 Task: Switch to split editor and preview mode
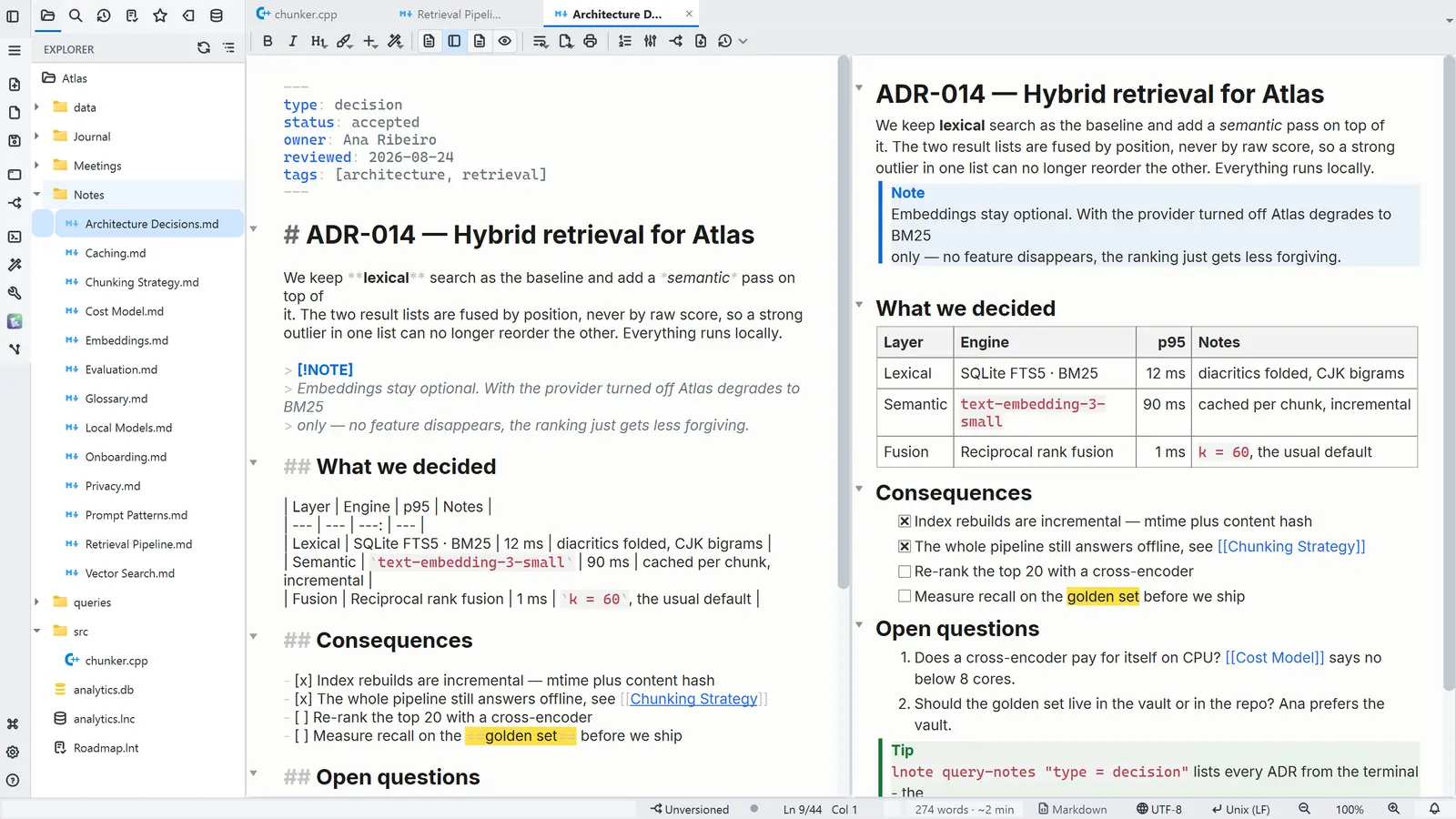[454, 41]
